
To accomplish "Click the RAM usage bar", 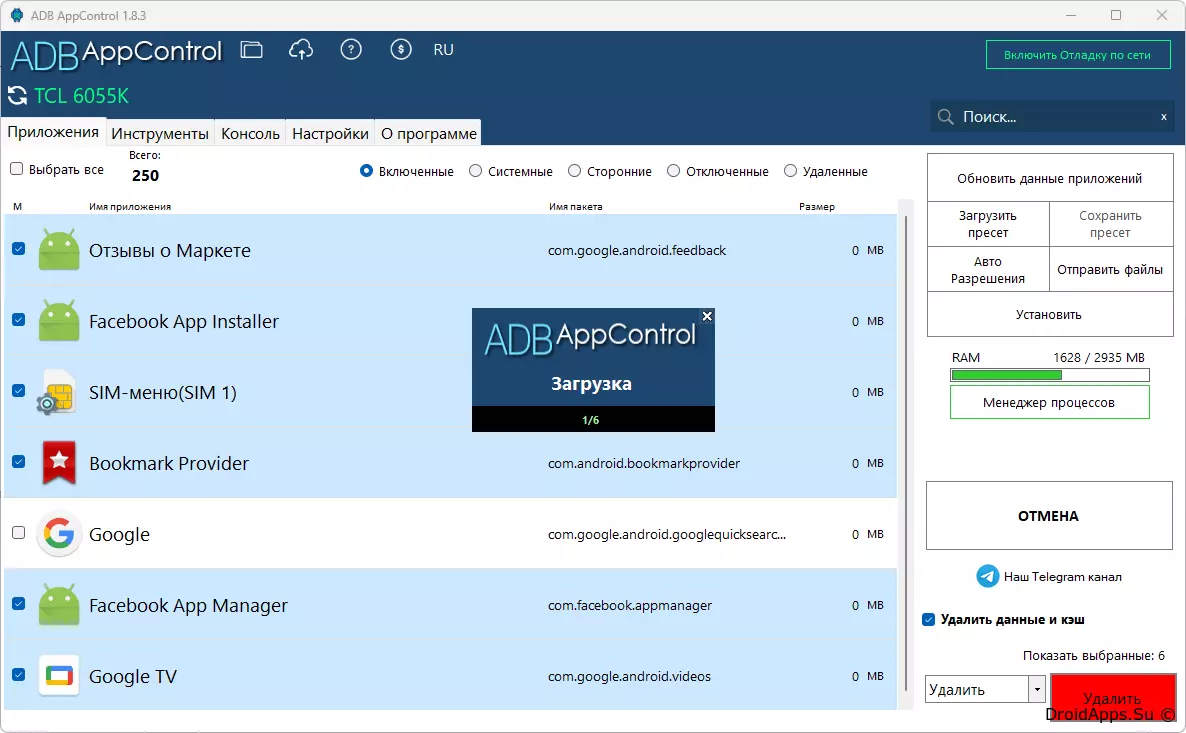I will [x=1050, y=374].
